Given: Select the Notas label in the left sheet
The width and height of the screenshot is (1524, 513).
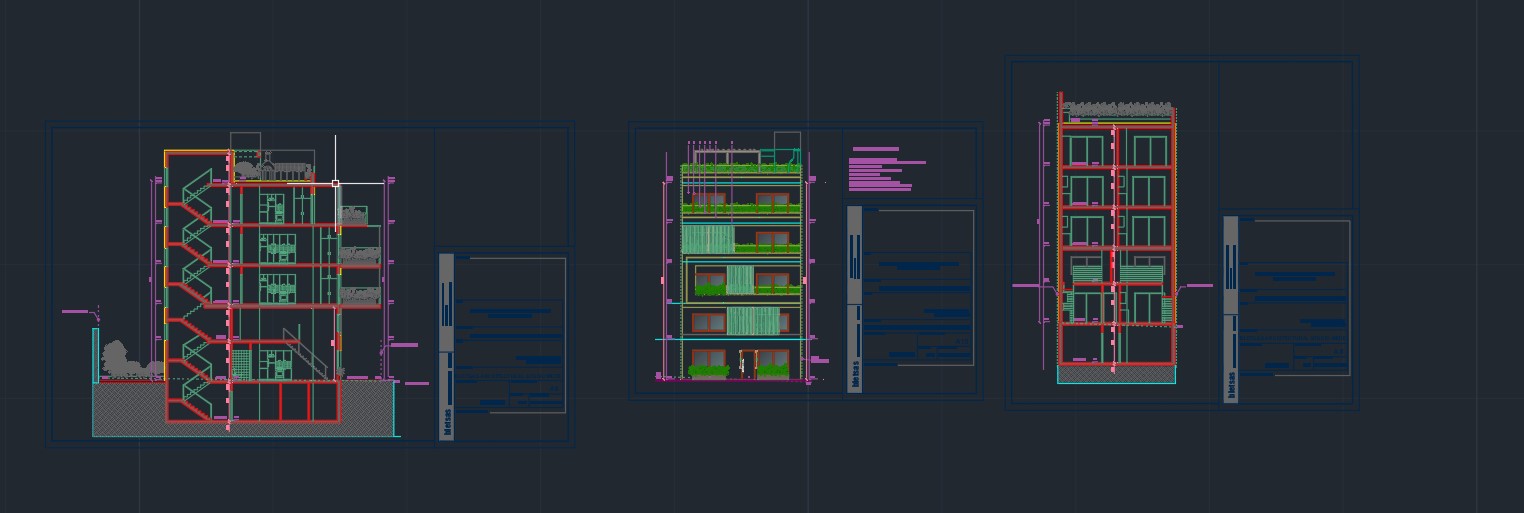Looking at the screenshot, I should [447, 422].
